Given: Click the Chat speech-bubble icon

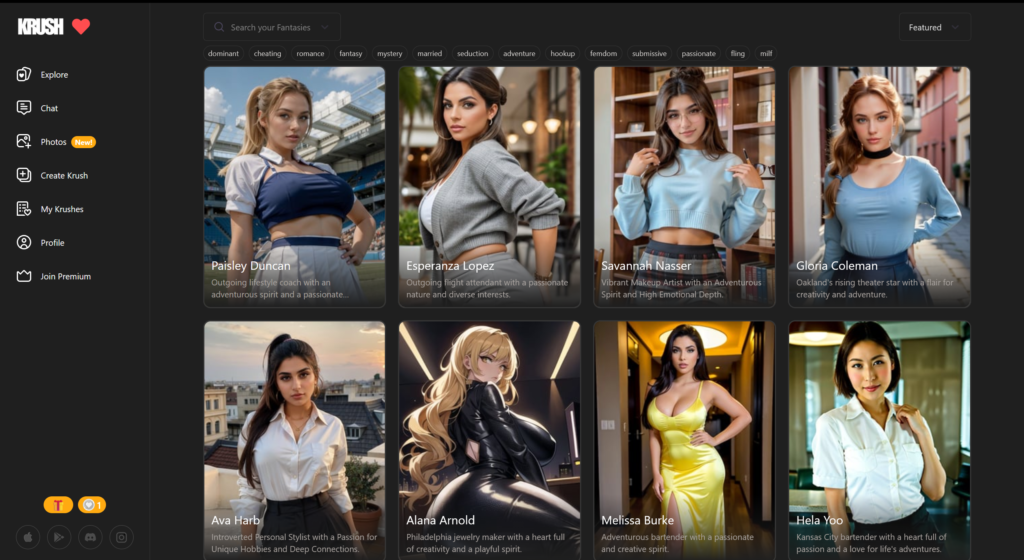Looking at the screenshot, I should [x=24, y=108].
